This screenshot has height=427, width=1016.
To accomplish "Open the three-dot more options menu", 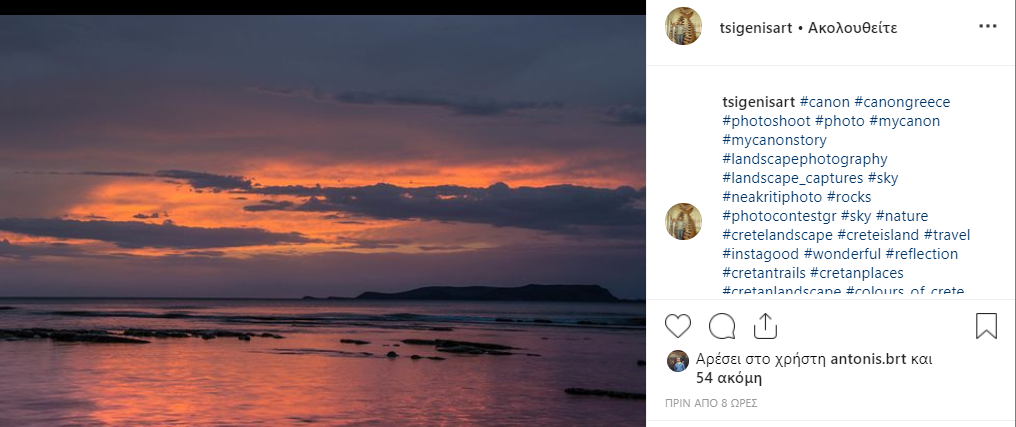I will (988, 27).
